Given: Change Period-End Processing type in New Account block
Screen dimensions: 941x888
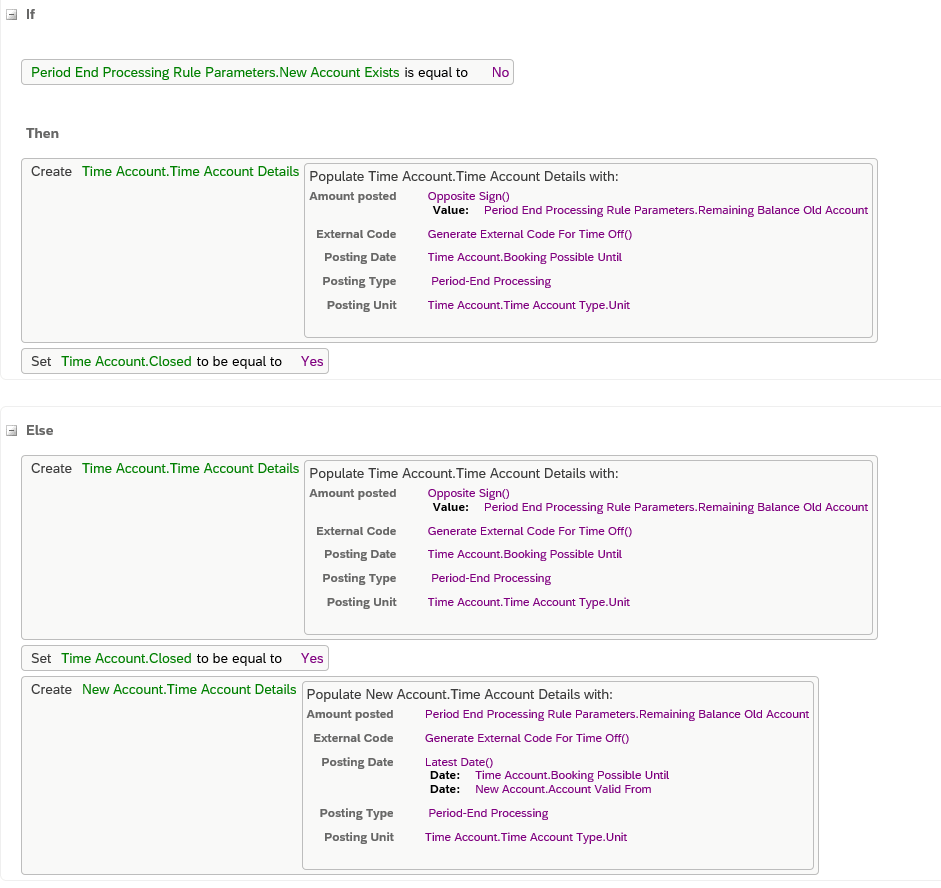Looking at the screenshot, I should (x=488, y=813).
